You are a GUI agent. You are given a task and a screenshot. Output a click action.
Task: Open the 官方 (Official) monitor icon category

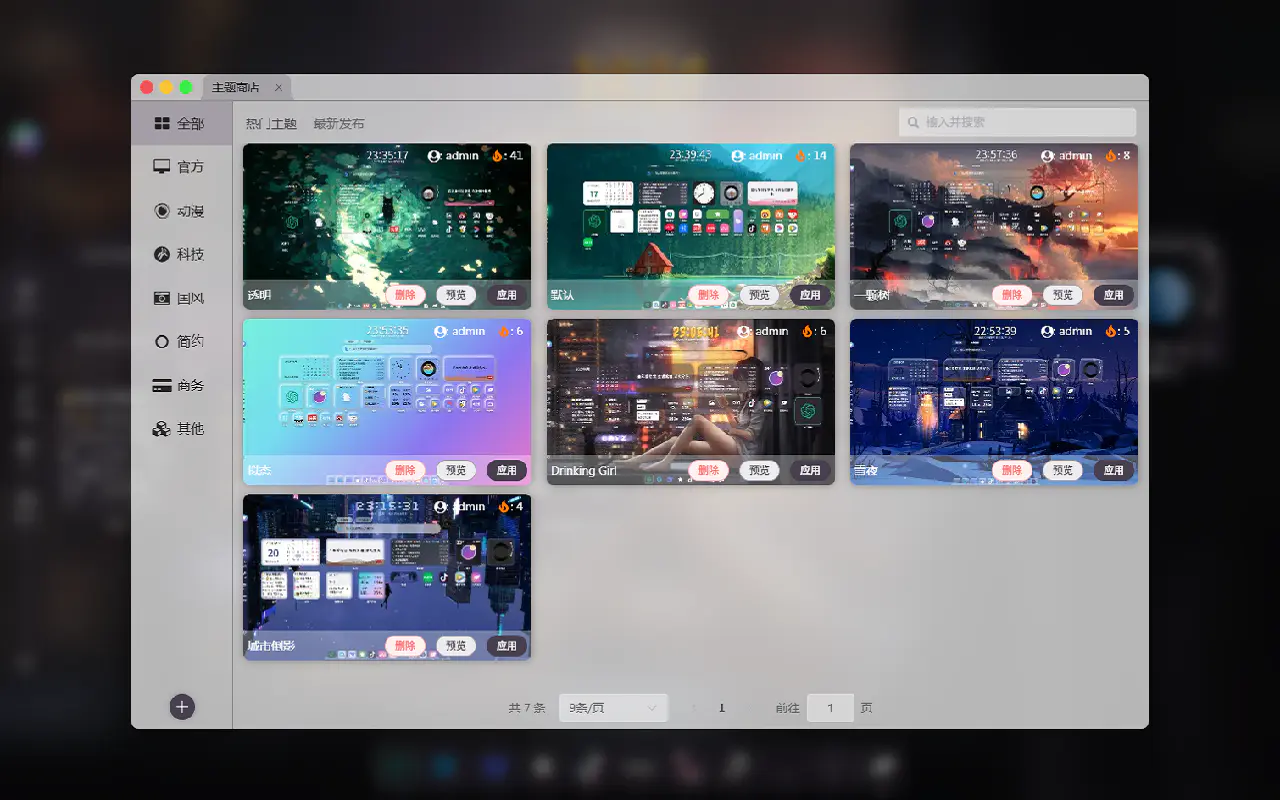click(x=161, y=167)
